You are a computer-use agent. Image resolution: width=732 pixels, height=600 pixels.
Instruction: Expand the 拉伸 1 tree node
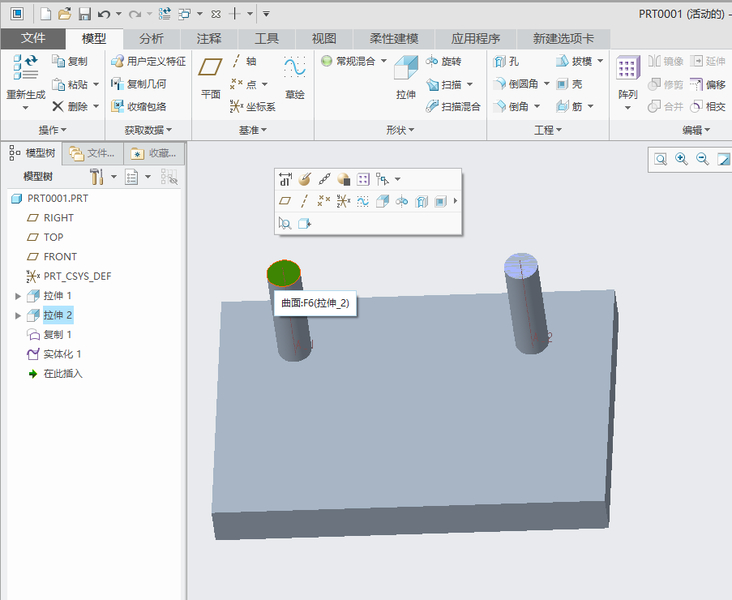[18, 296]
